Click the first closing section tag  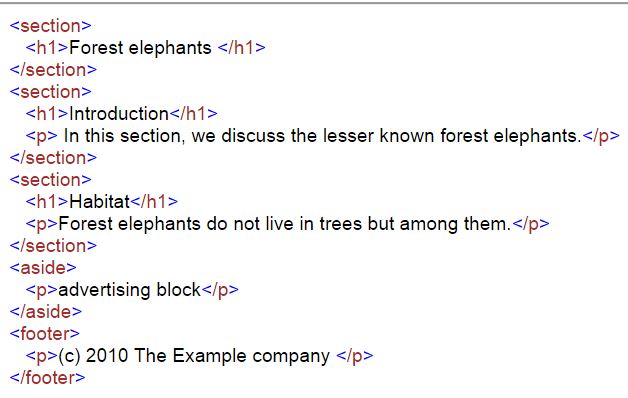[53, 70]
